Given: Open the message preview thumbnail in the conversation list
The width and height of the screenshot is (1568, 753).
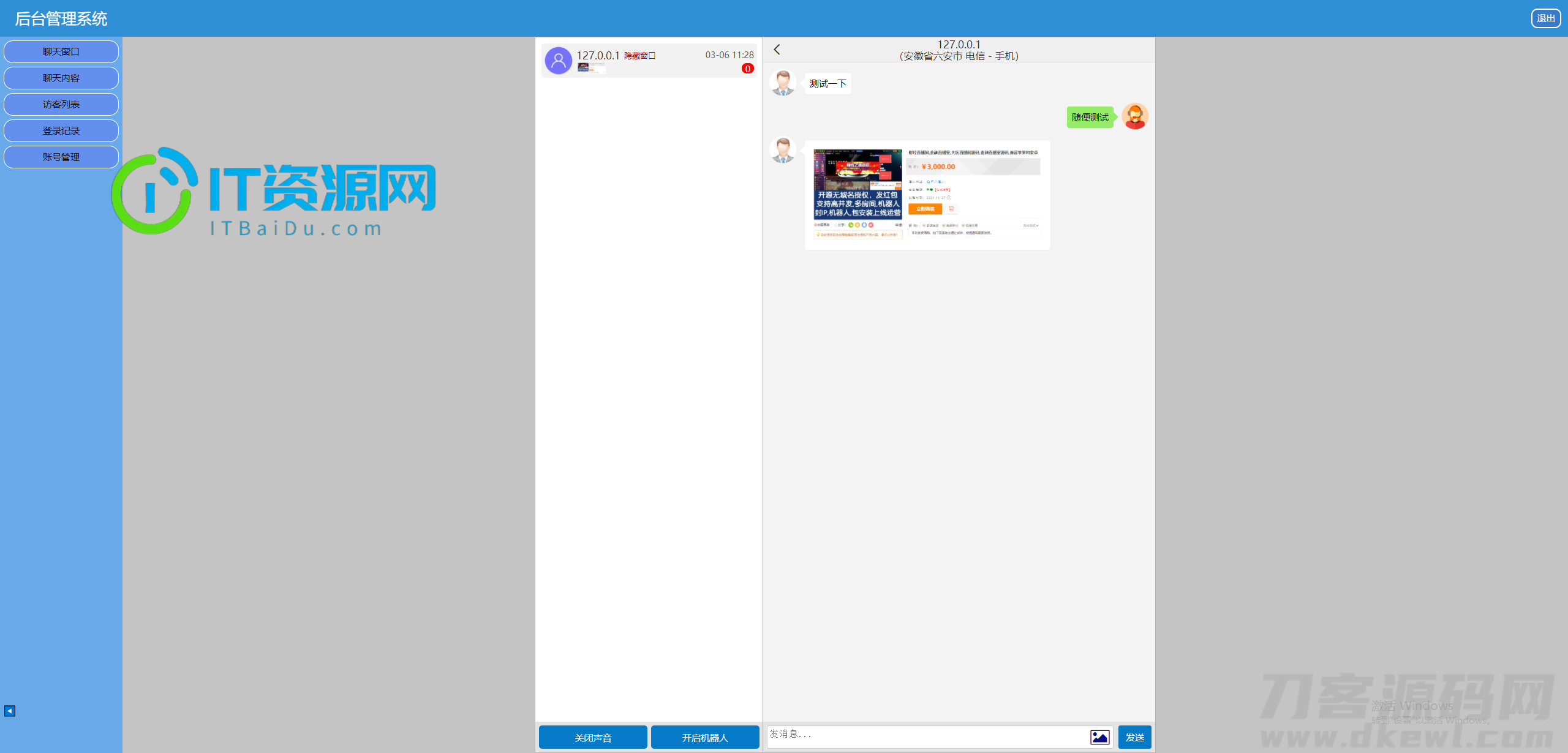Looking at the screenshot, I should pos(591,68).
